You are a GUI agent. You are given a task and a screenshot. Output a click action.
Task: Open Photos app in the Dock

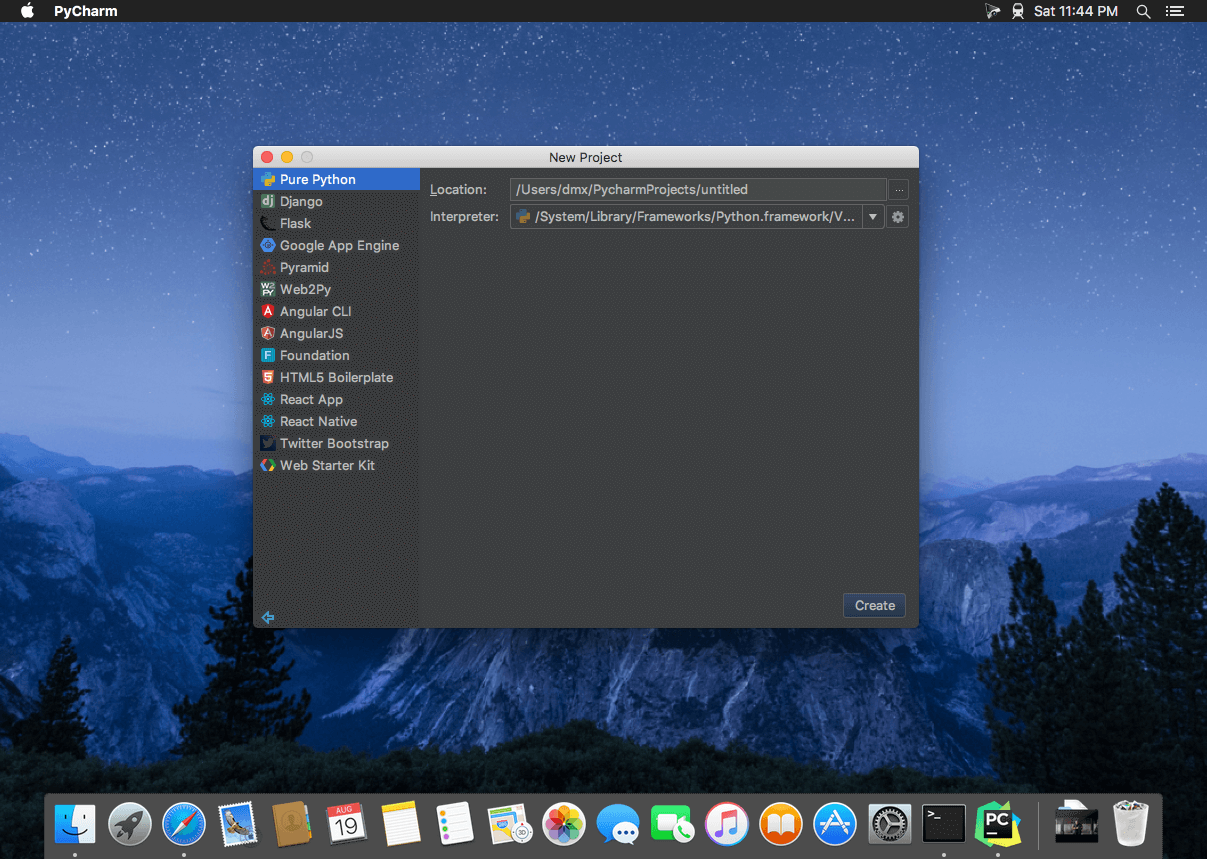point(563,824)
